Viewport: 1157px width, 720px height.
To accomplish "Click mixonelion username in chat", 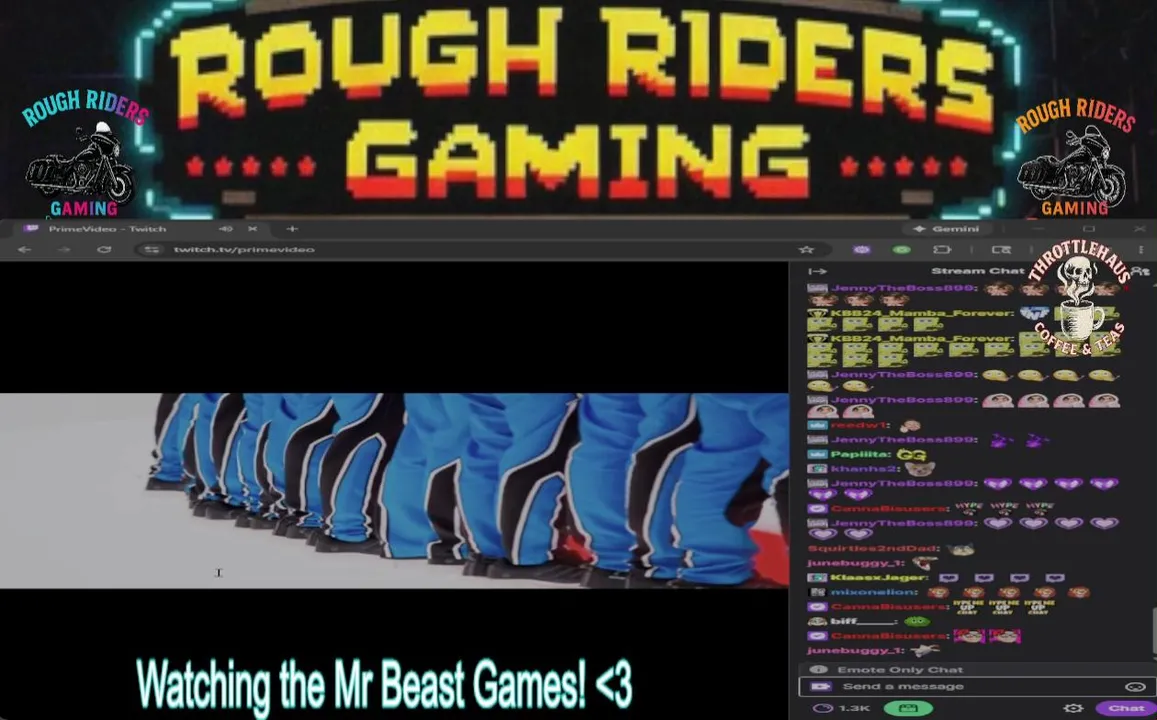I will pos(874,592).
